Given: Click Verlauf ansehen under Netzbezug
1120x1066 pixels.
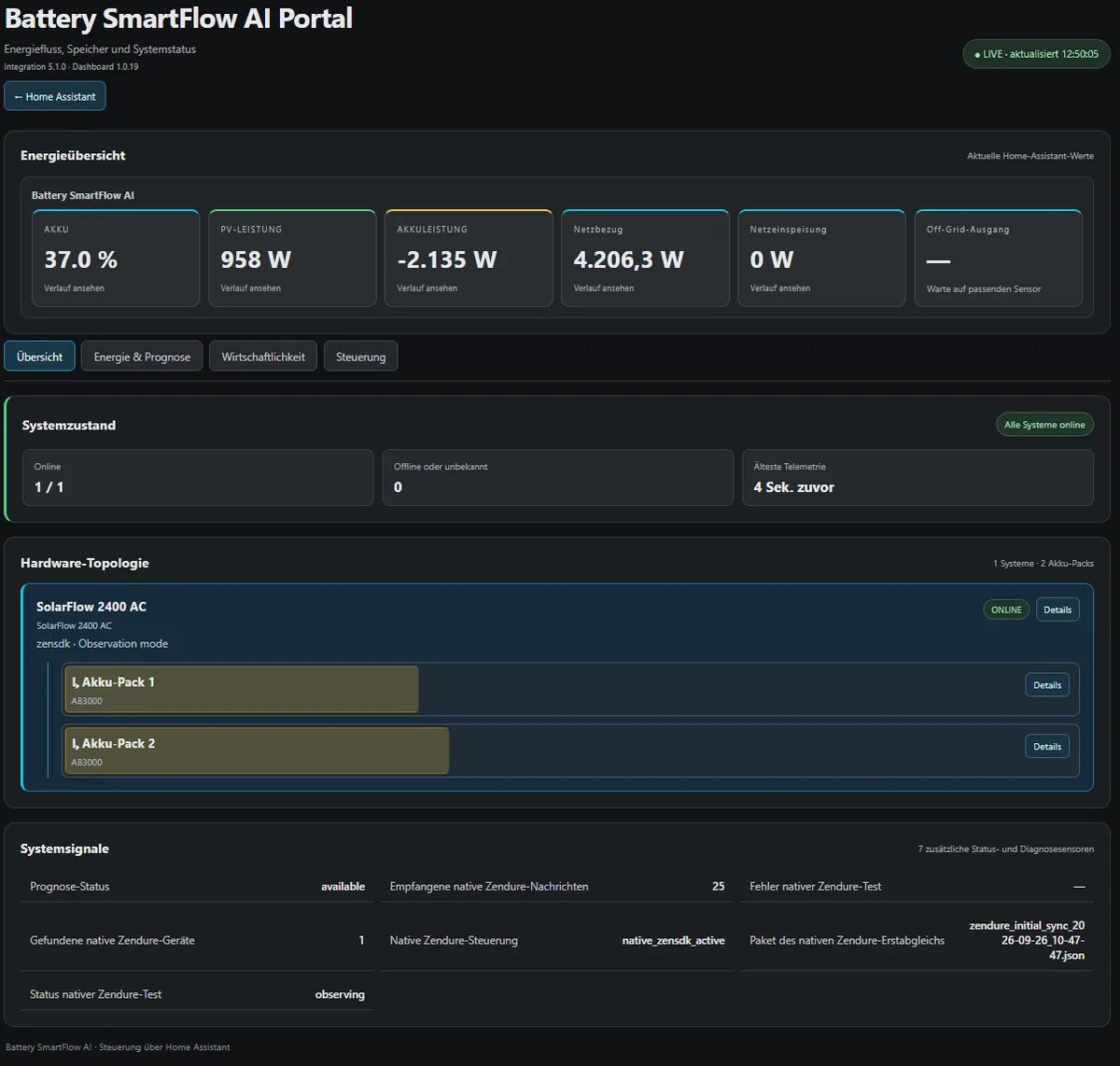Looking at the screenshot, I should (x=603, y=288).
